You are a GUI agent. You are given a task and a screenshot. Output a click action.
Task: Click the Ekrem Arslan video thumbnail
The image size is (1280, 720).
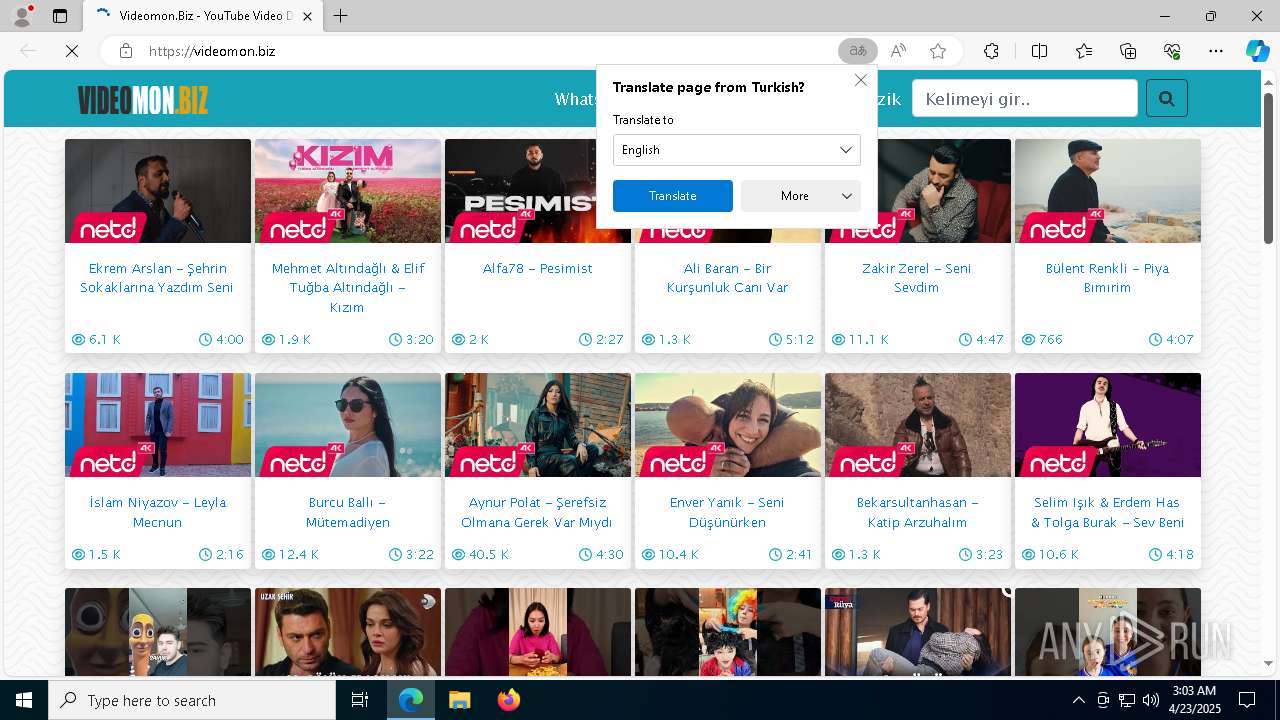(158, 191)
